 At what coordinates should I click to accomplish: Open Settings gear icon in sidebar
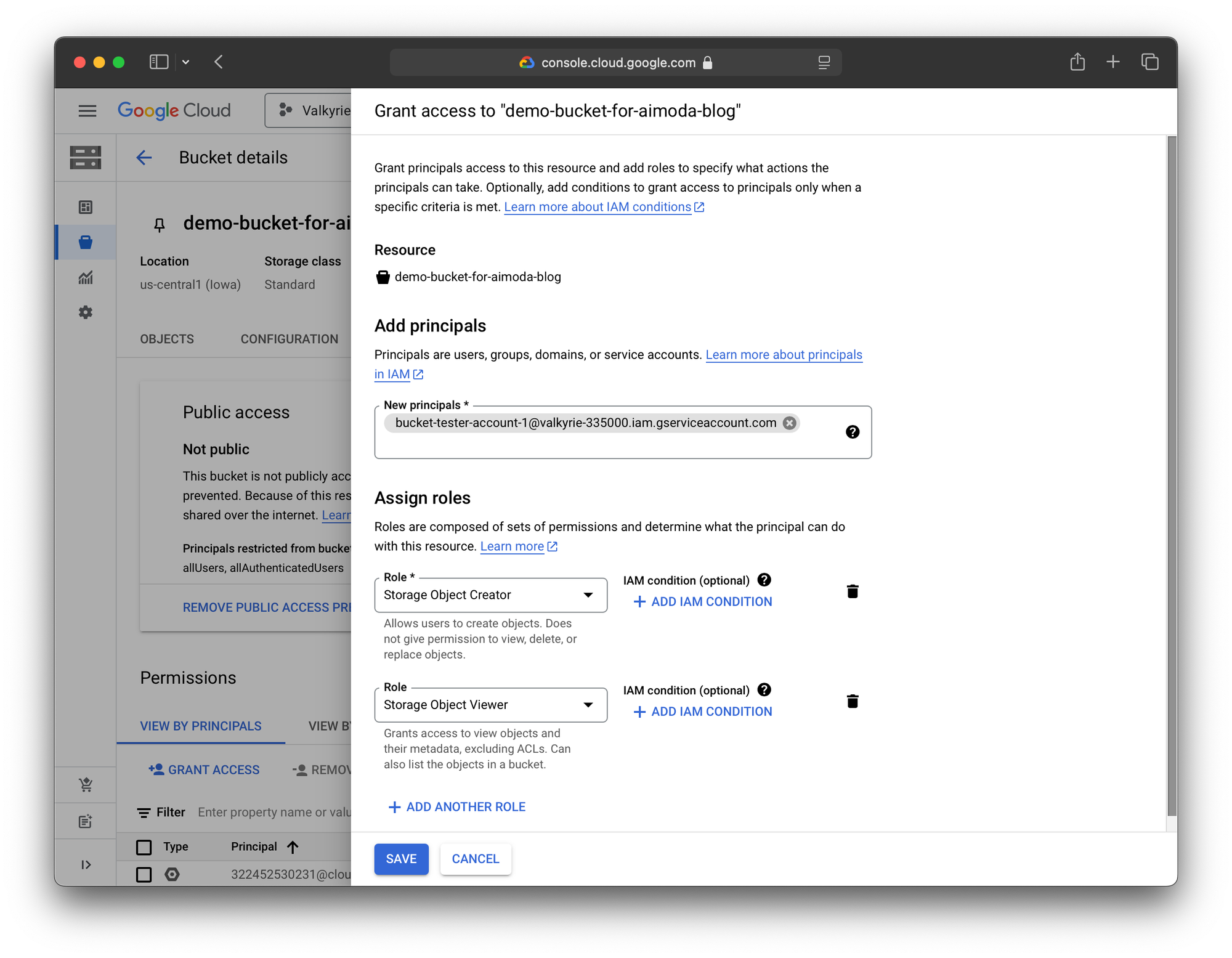[x=86, y=312]
